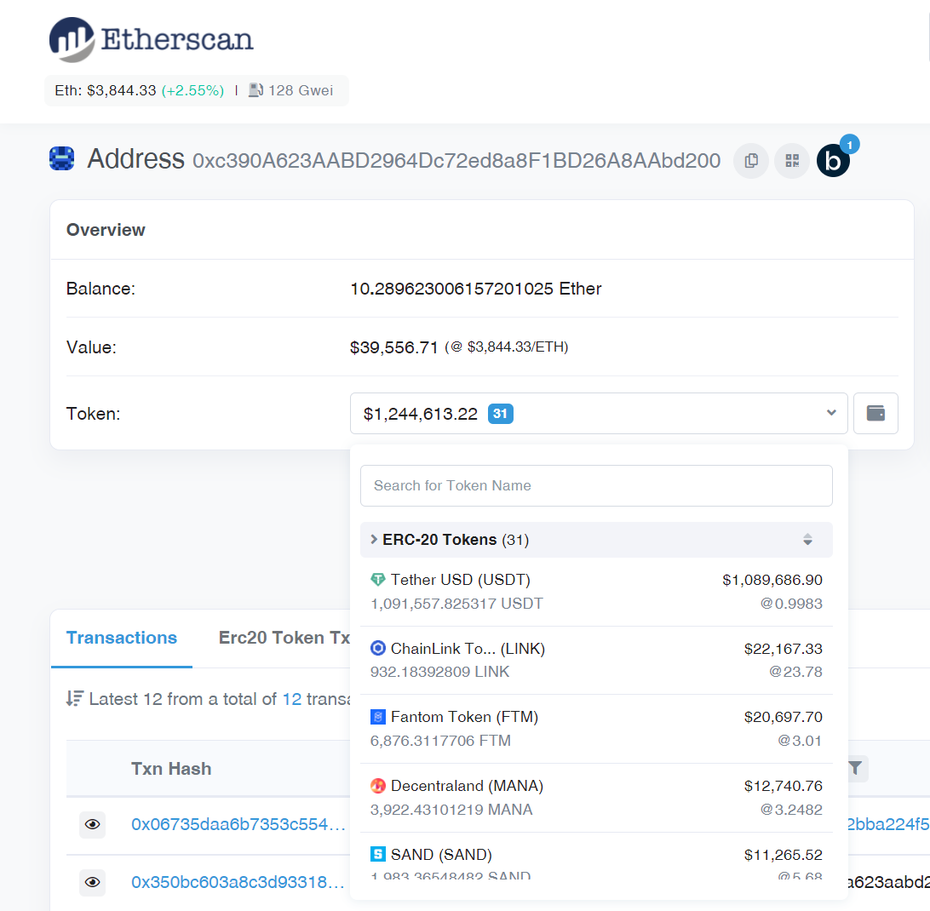Click the Etherscan logo
Screen dimensions: 930x911
coord(151,39)
